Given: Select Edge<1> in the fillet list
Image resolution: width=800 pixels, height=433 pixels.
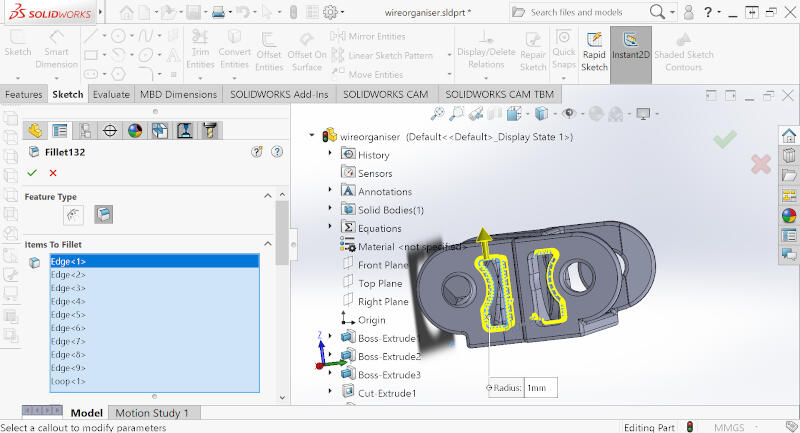Looking at the screenshot, I should point(154,261).
